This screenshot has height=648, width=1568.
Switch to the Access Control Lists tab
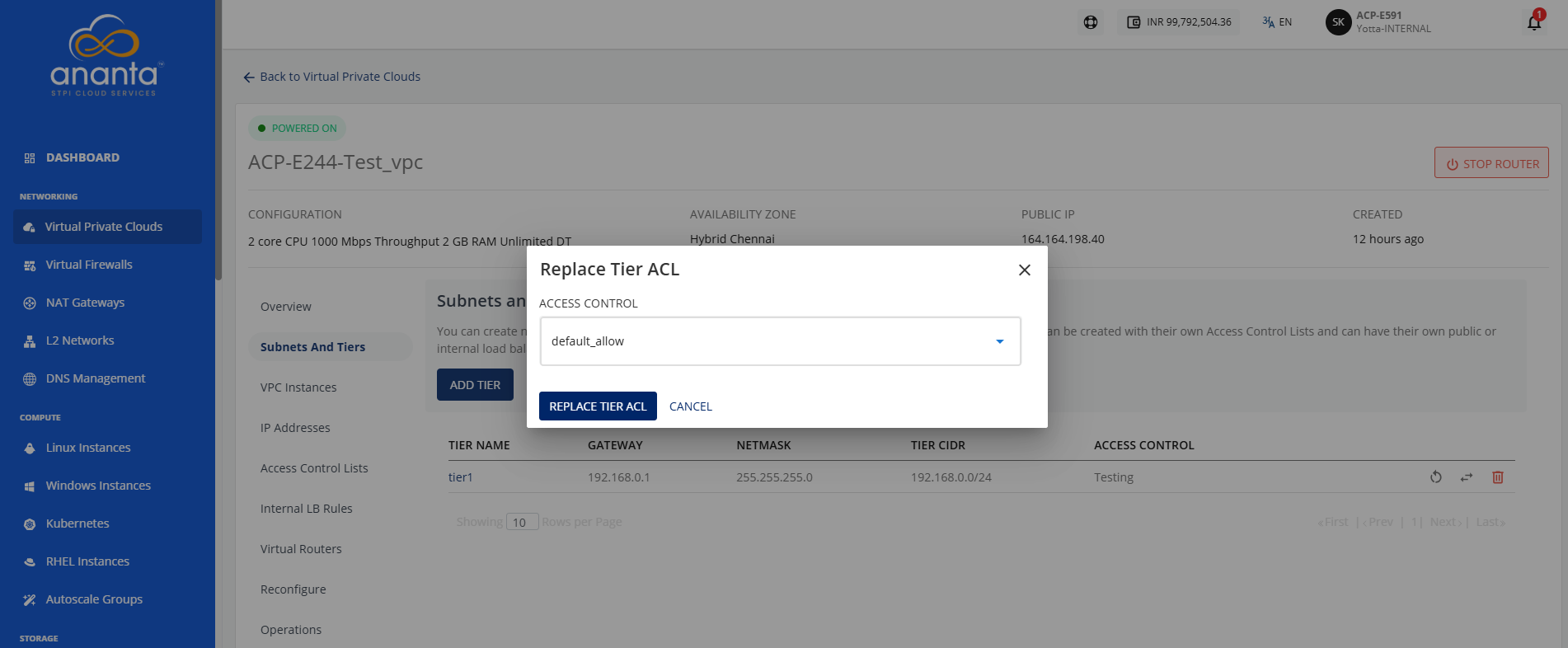point(314,468)
